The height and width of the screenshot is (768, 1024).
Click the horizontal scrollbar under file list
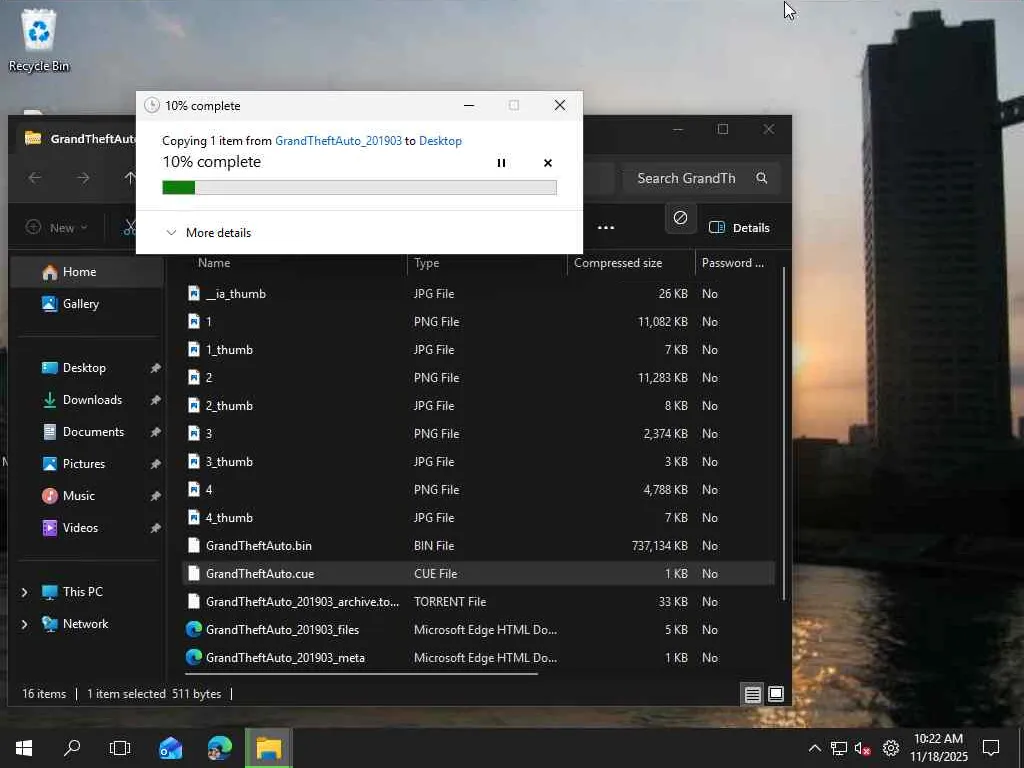[361, 673]
